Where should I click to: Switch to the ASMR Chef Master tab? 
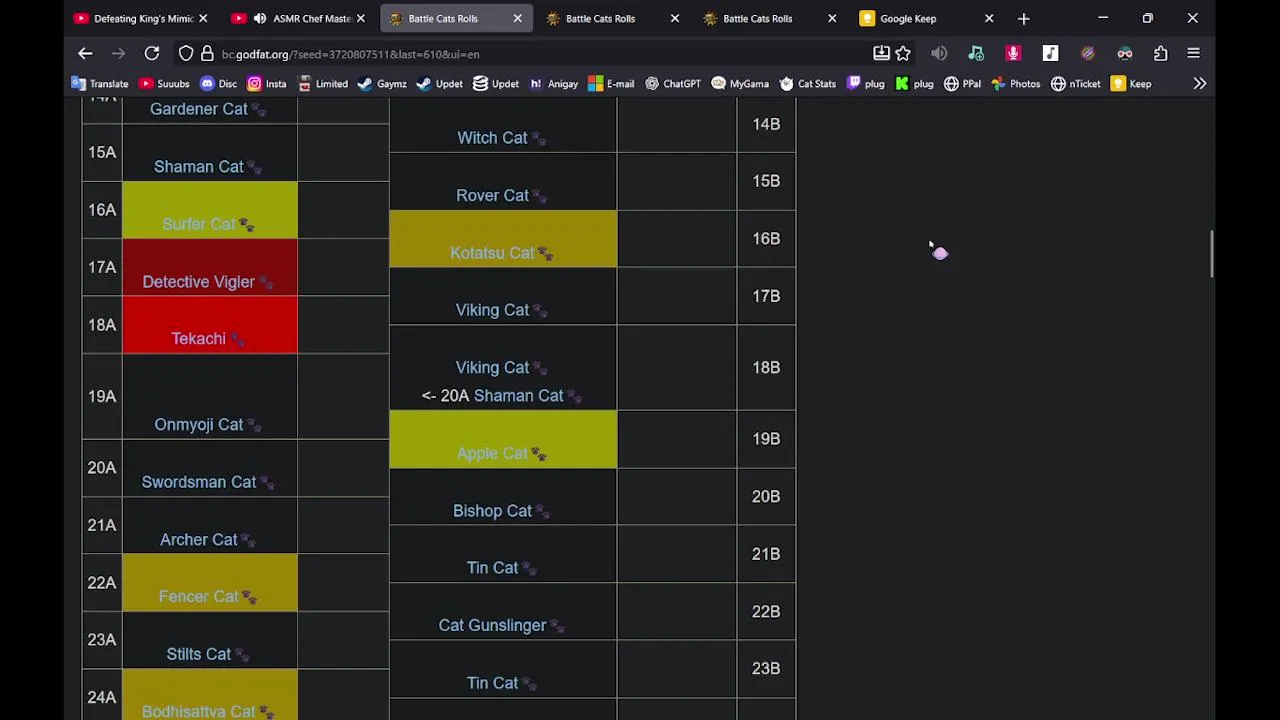[x=299, y=18]
